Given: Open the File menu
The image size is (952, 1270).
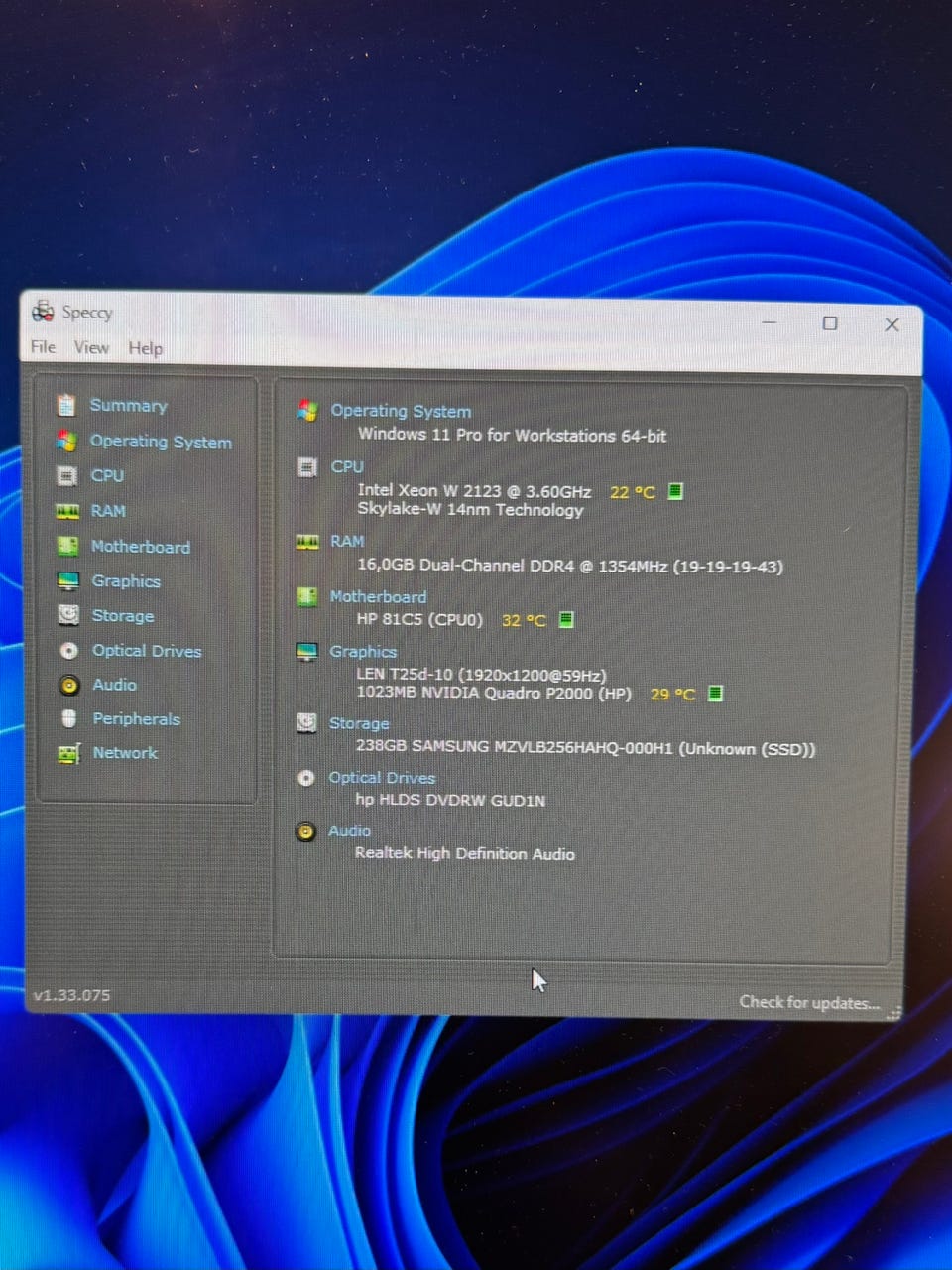Looking at the screenshot, I should [43, 346].
